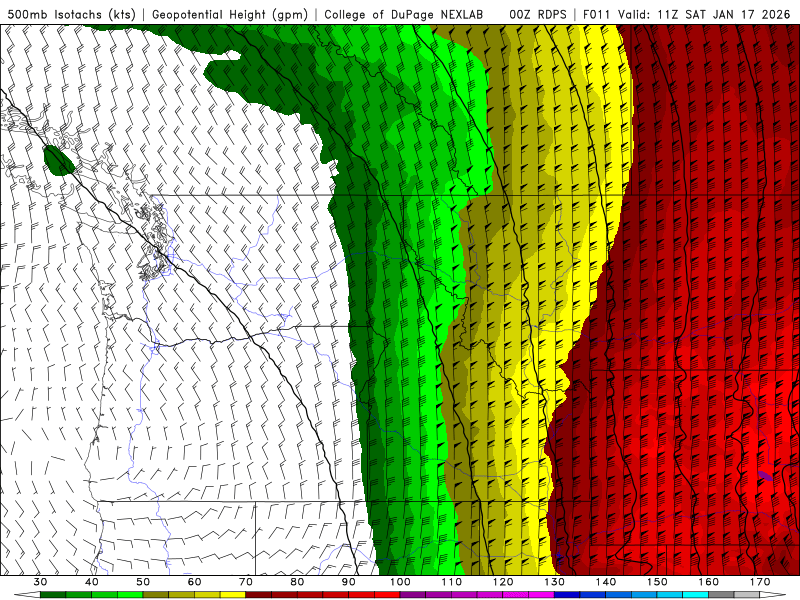This screenshot has height=600, width=800.
Task: Click the isolated dark green patch over Vancouver Island
Action: coord(59,160)
